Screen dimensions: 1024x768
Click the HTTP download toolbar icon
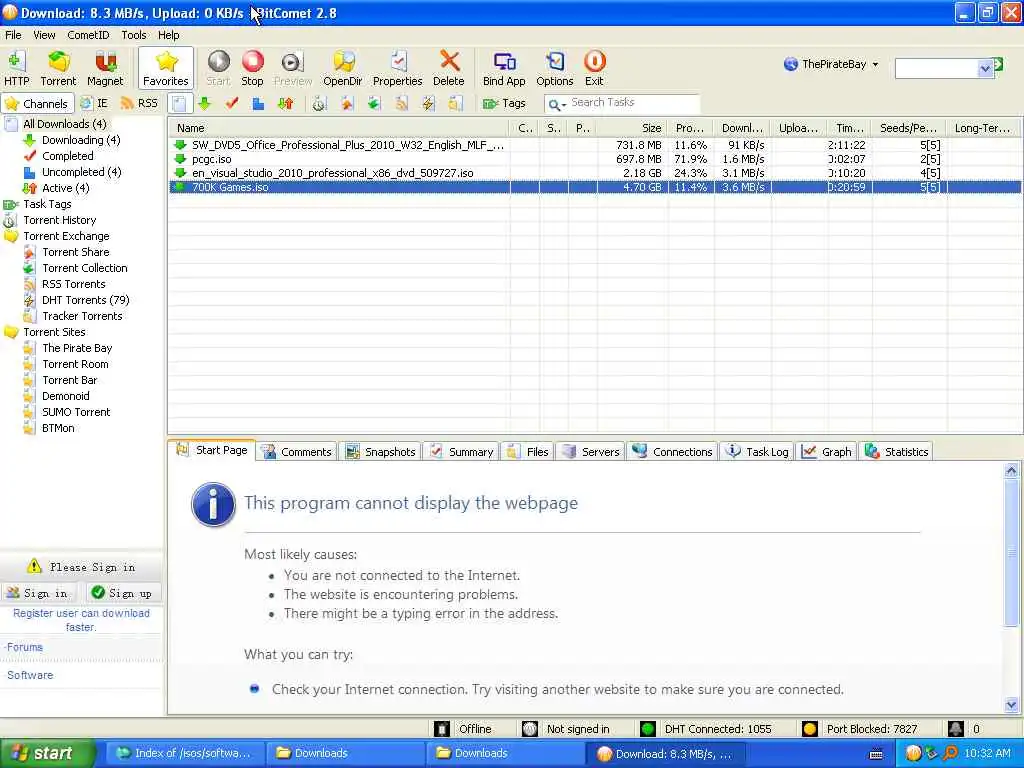click(16, 68)
